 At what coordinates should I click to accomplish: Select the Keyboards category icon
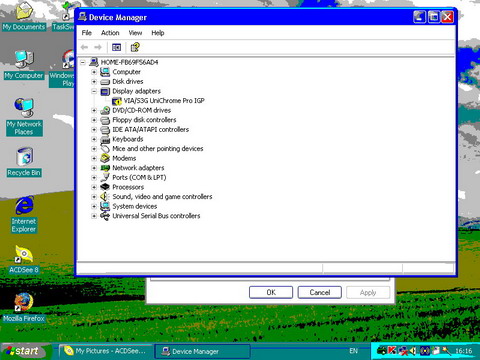click(x=105, y=139)
